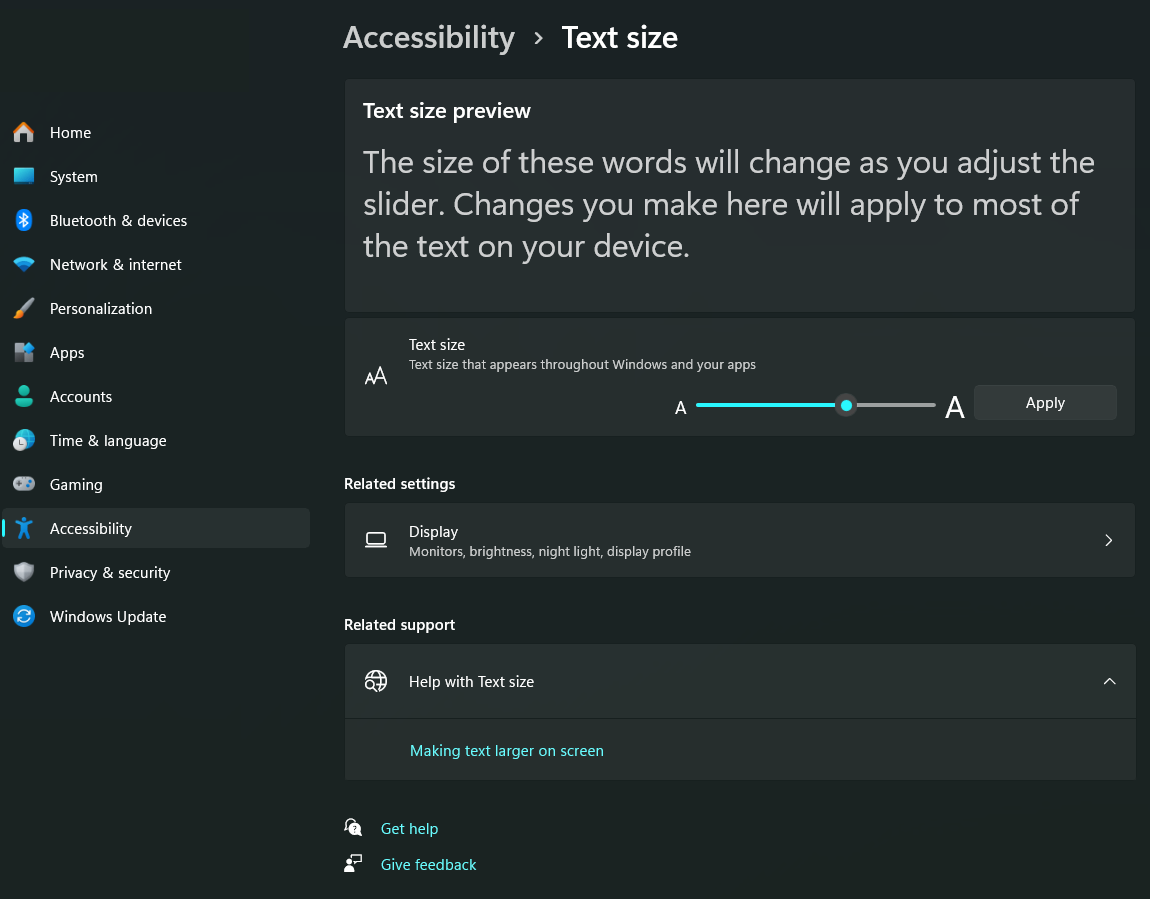The width and height of the screenshot is (1150, 899).
Task: Select the Home icon in the sidebar
Action: coord(24,132)
